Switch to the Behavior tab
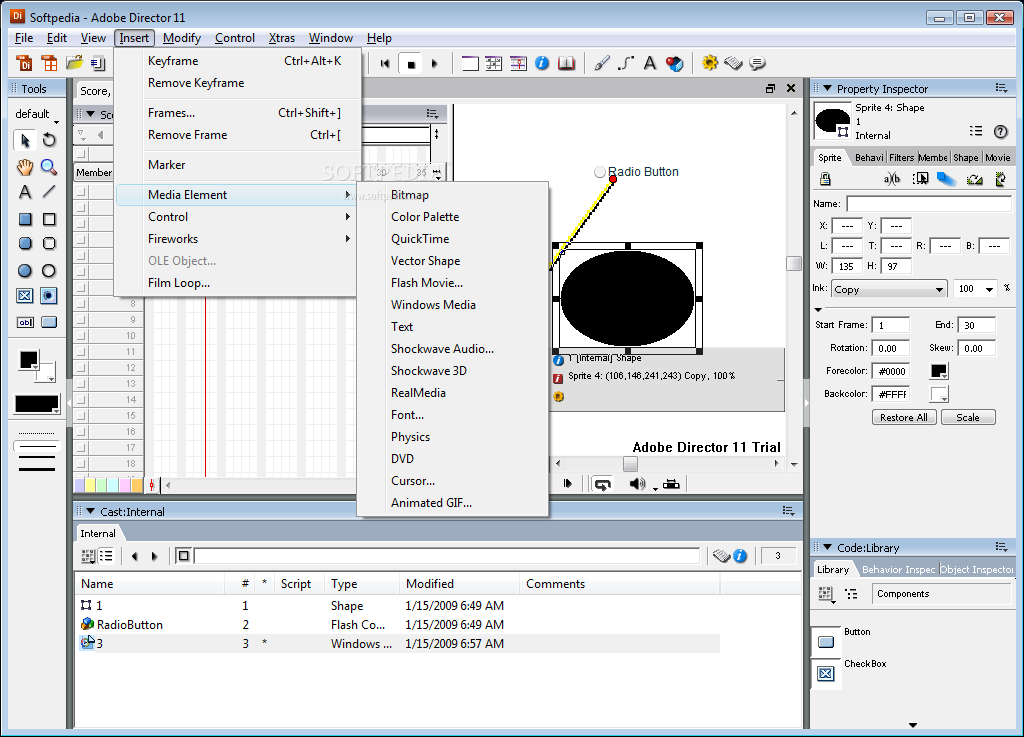1024x737 pixels. [x=869, y=157]
